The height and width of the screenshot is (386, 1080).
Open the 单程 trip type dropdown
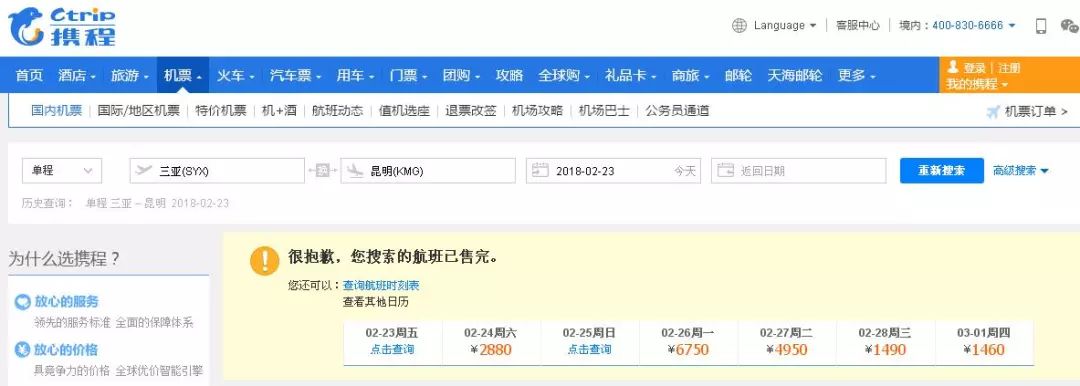coord(62,171)
